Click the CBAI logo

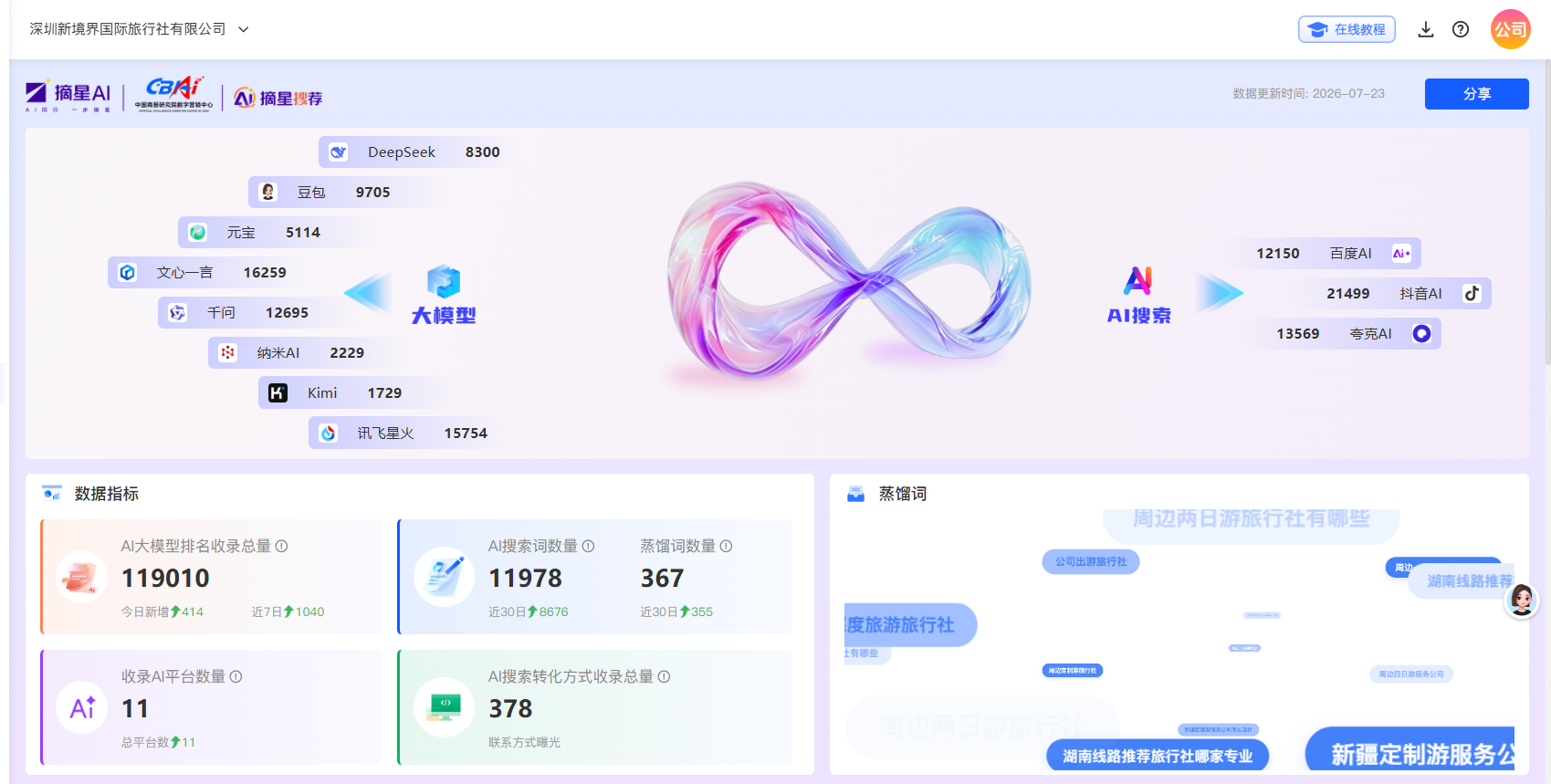173,93
